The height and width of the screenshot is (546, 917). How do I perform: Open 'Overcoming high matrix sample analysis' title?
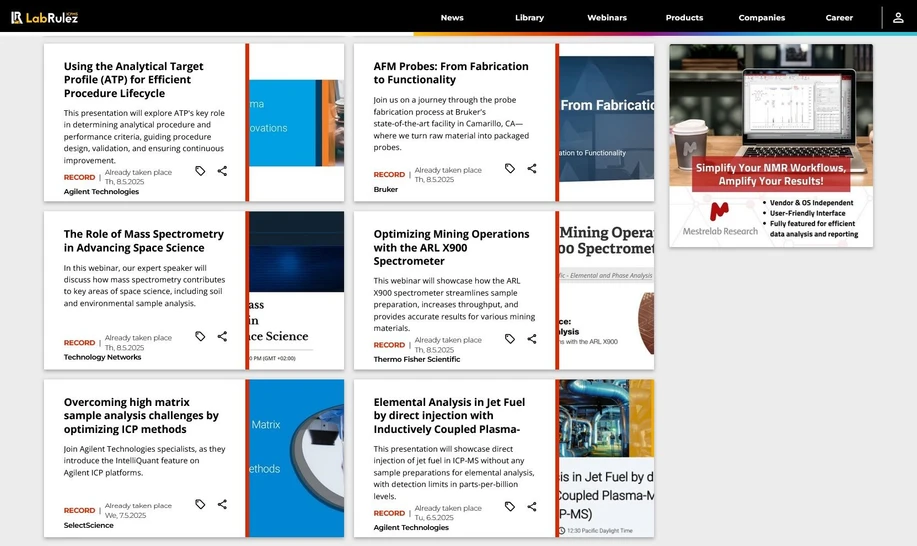[x=141, y=416]
